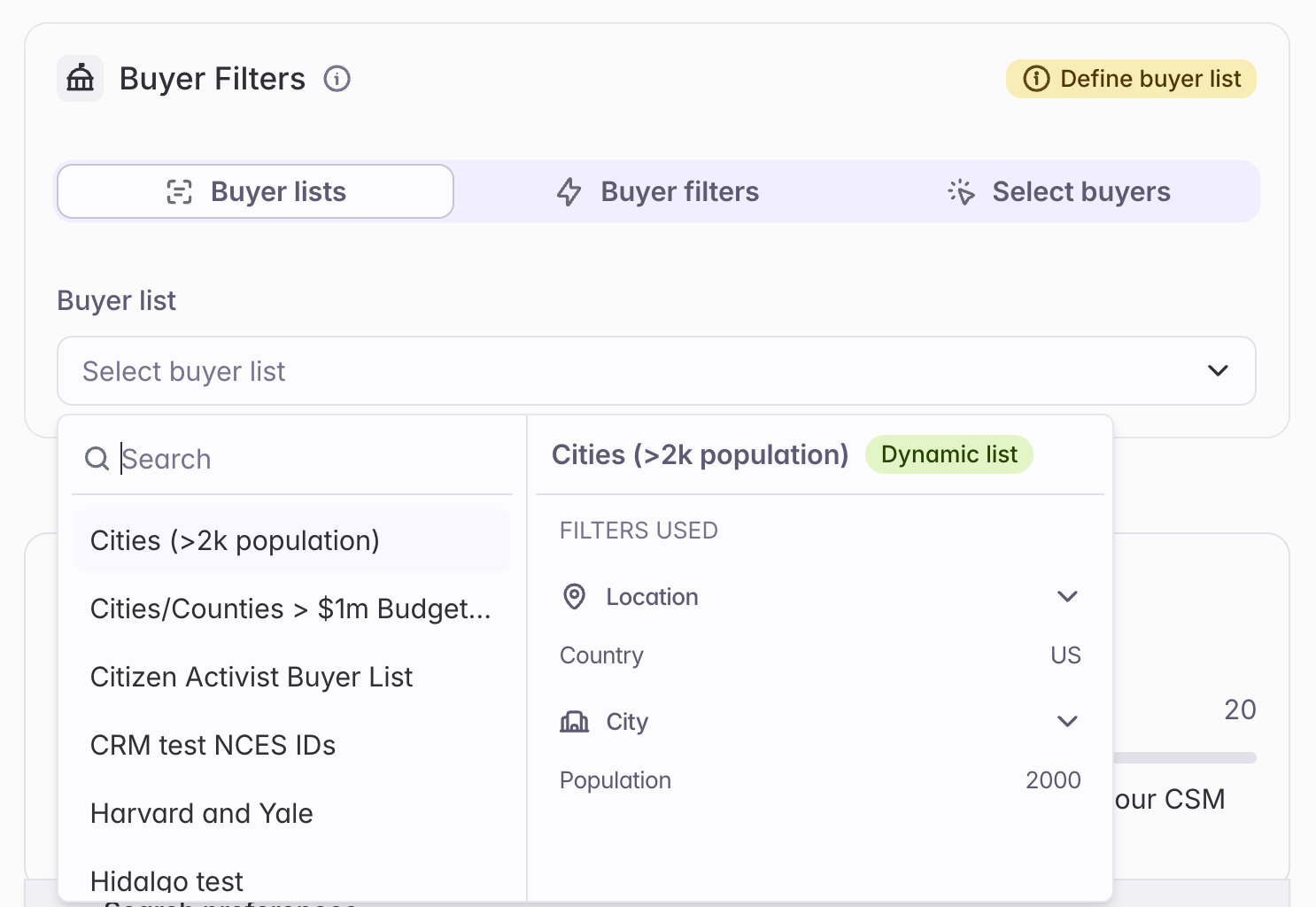
Task: Open the Select buyer list dropdown
Action: pos(656,371)
